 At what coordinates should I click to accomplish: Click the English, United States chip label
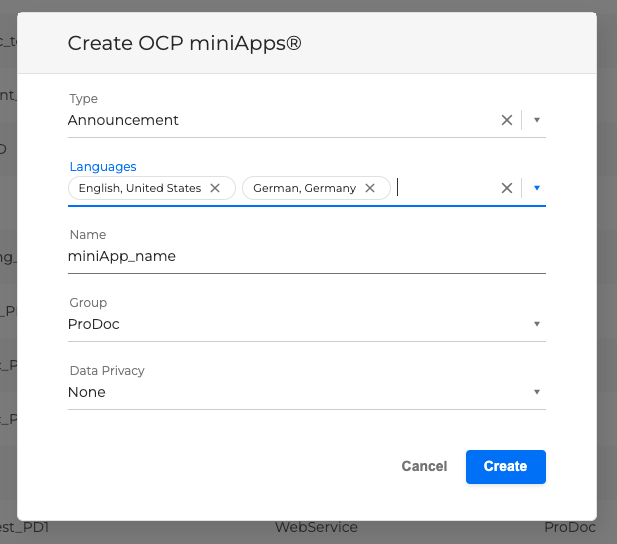point(140,188)
